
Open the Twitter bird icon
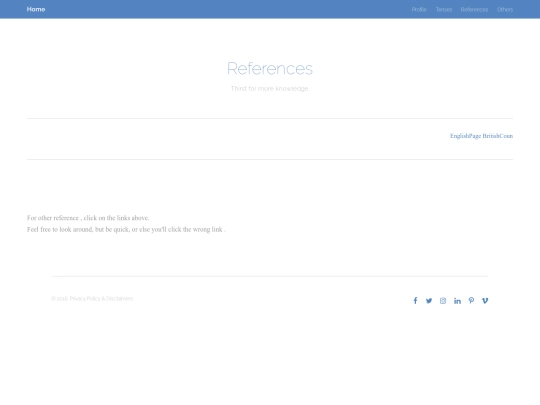pyautogui.click(x=429, y=301)
